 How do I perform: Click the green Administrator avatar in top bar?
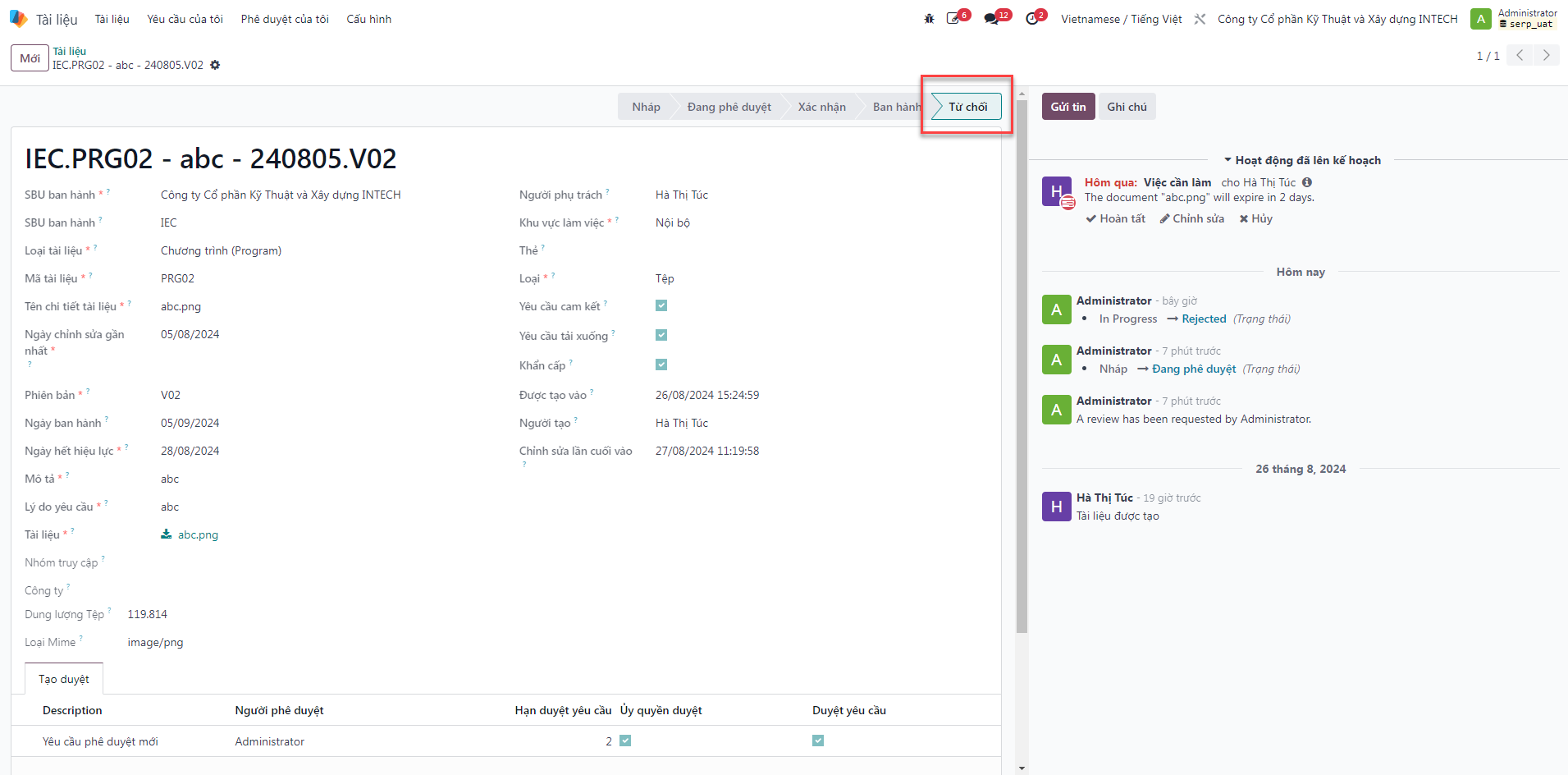1481,19
